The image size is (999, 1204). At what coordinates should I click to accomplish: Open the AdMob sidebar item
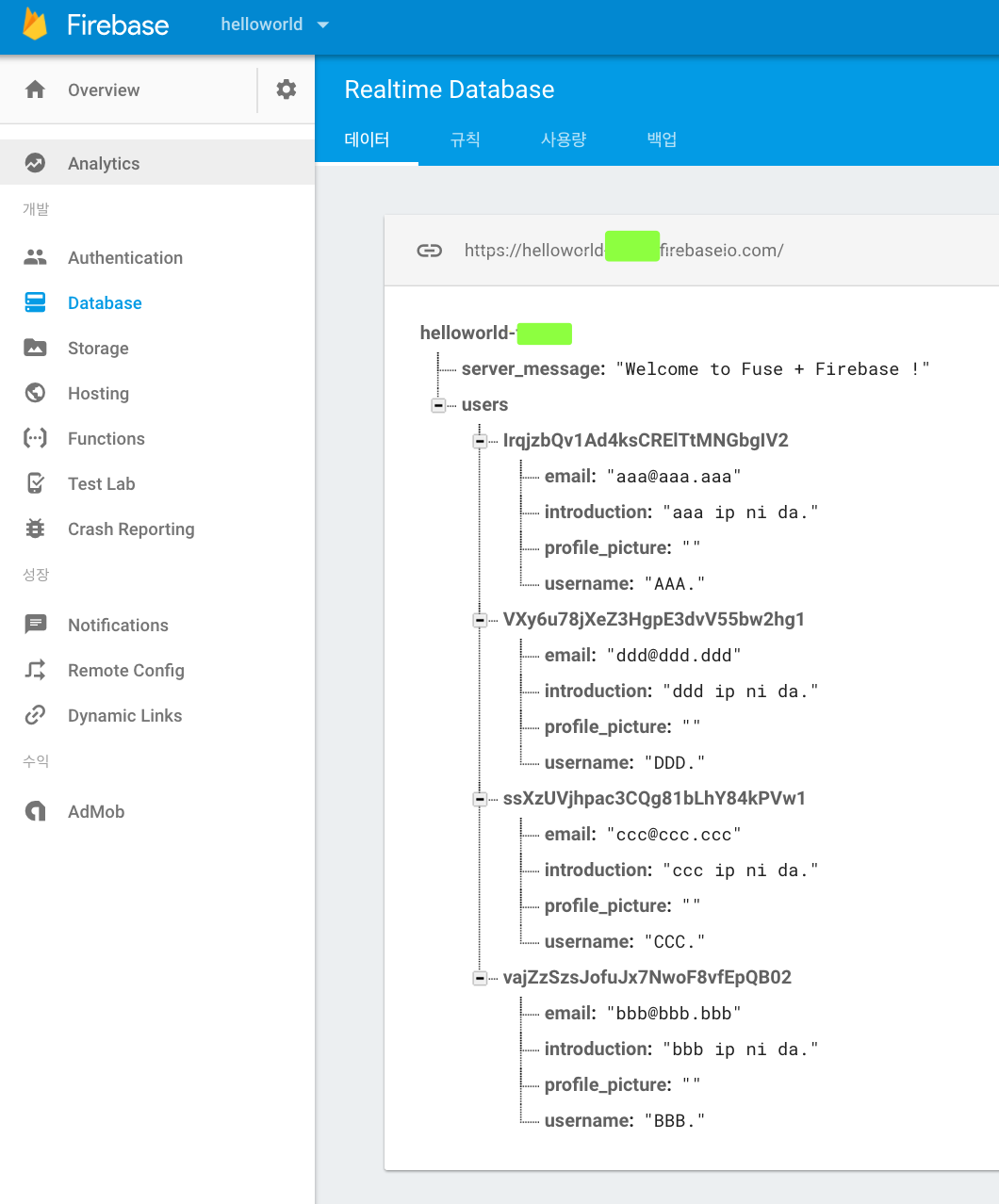pos(96,812)
